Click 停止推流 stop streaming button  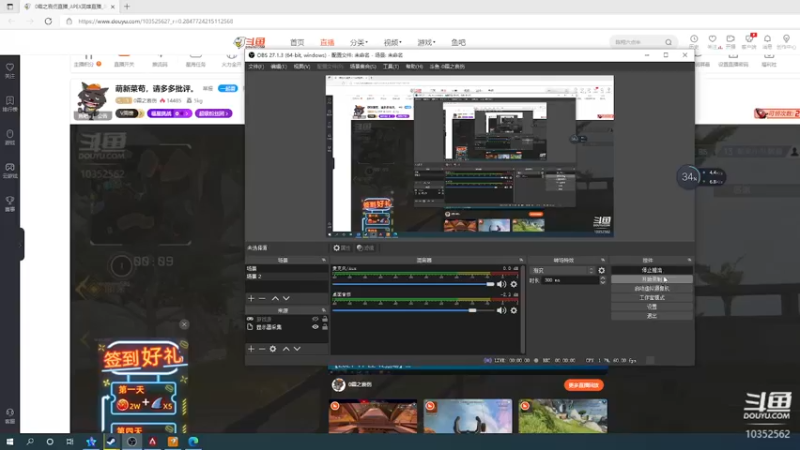652,270
